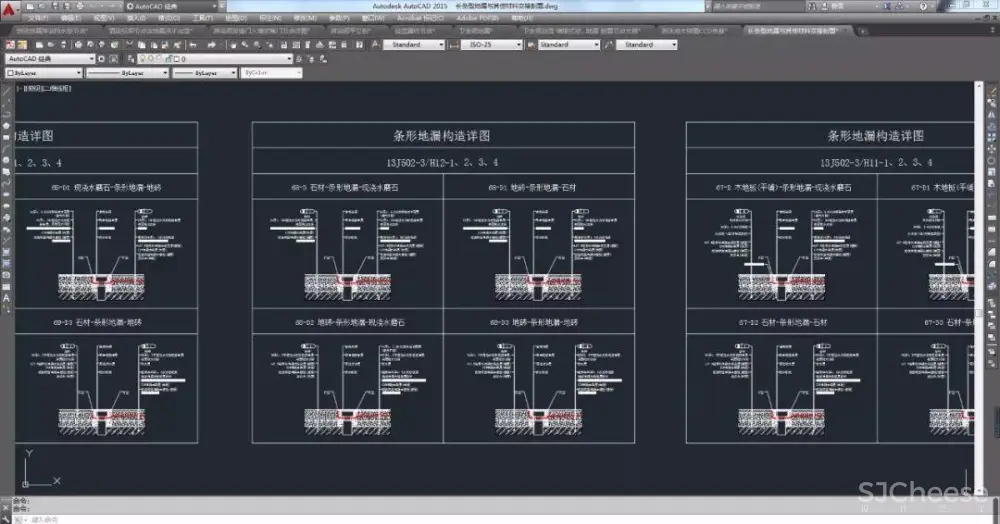Viewport: 1000px width, 524px height.
Task: Open the AutoCAD 经典 workspace combo box
Action: tap(50, 59)
